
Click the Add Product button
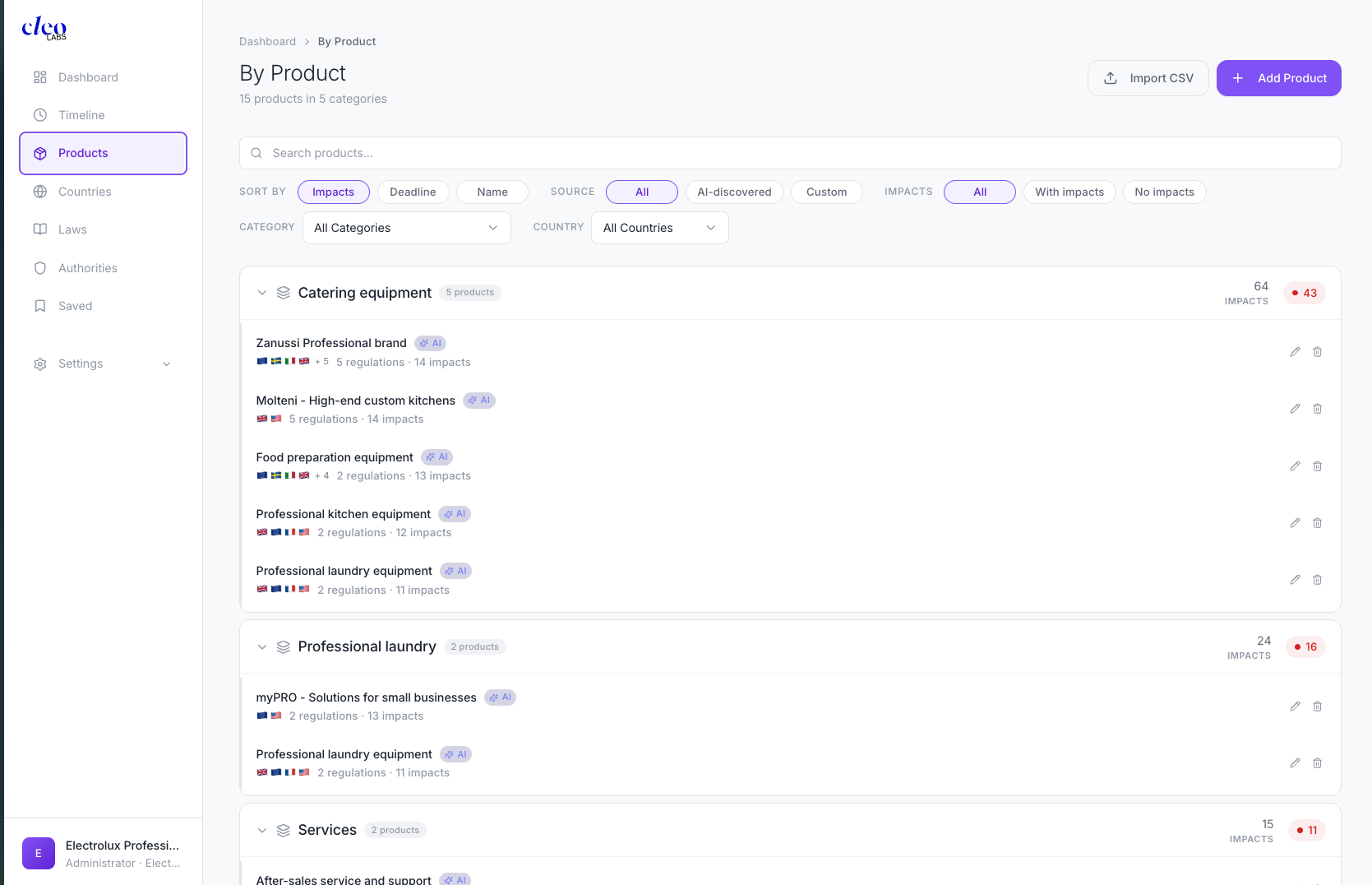coord(1278,78)
